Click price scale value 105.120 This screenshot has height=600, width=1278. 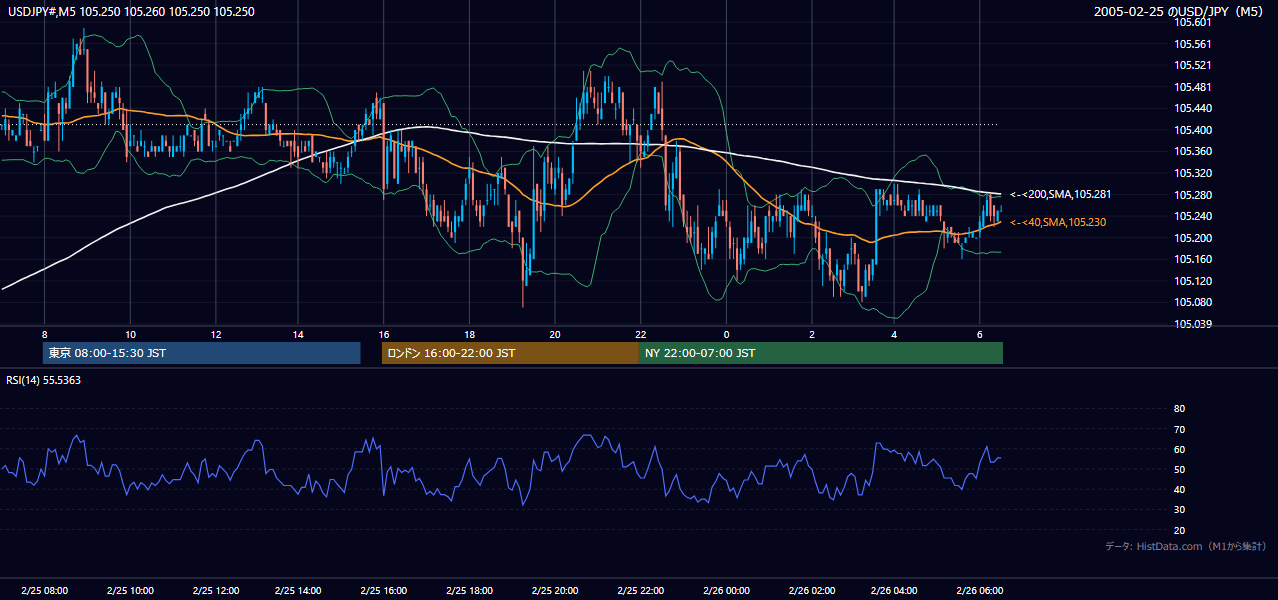(x=1192, y=281)
